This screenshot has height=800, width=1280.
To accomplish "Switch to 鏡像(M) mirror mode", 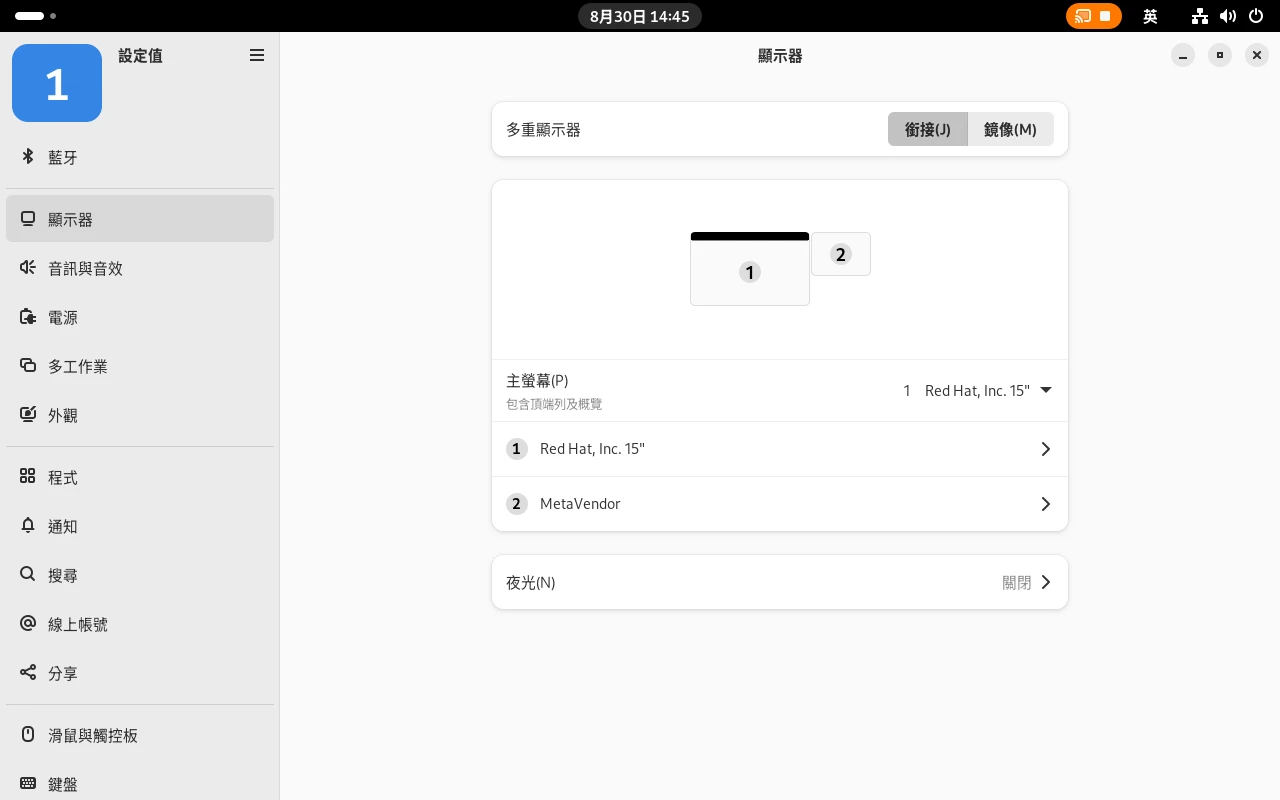I will [1010, 129].
